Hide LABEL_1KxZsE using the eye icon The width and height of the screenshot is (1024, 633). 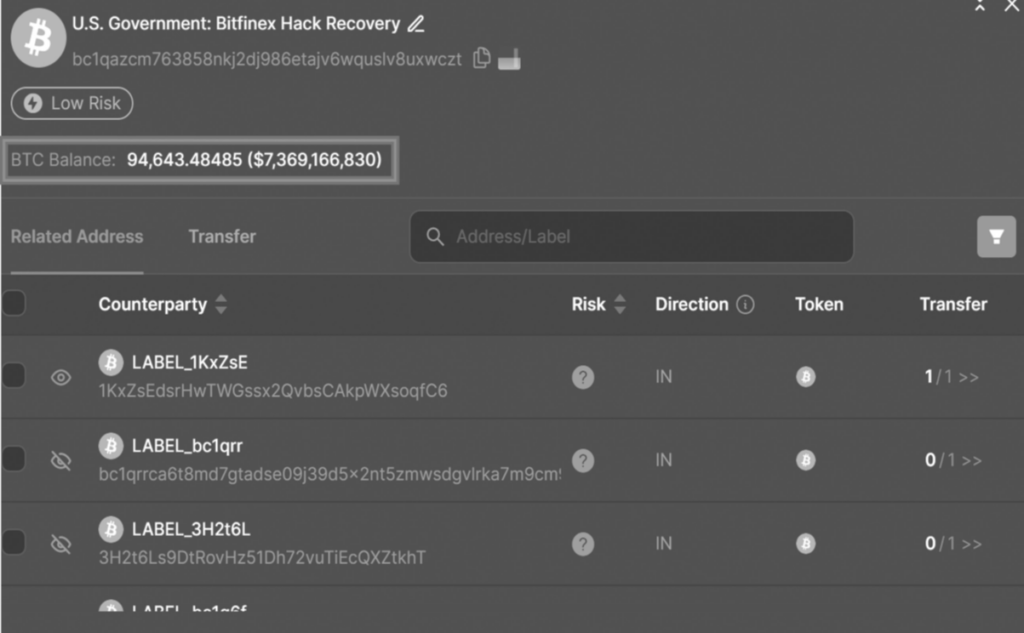(61, 377)
